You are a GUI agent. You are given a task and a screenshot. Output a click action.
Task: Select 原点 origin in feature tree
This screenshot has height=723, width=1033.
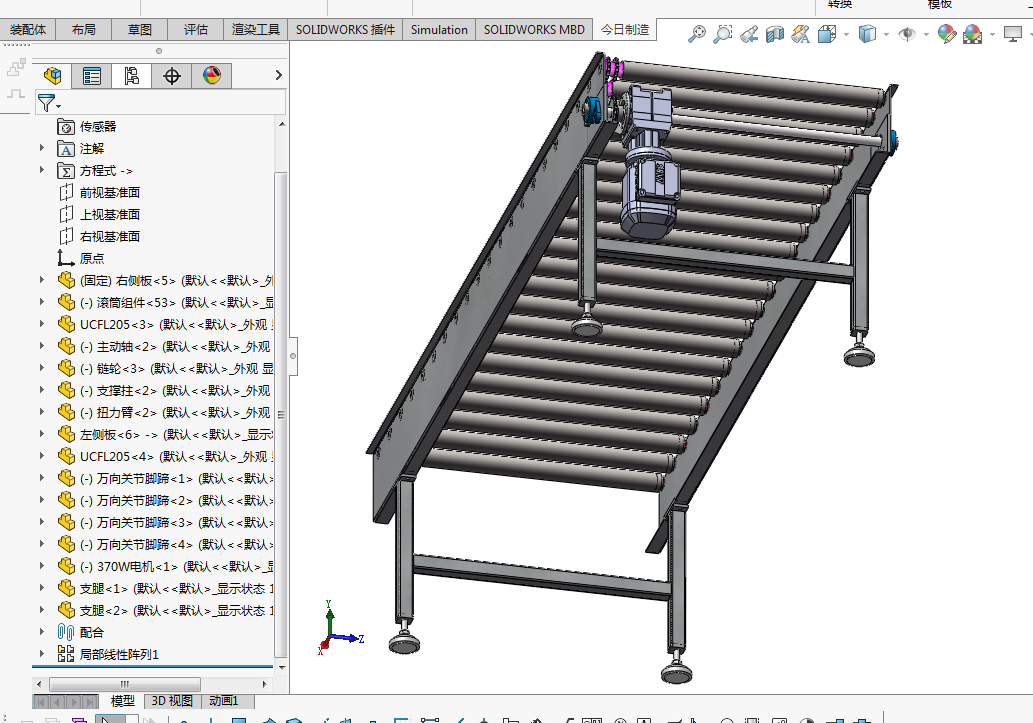(x=92, y=258)
